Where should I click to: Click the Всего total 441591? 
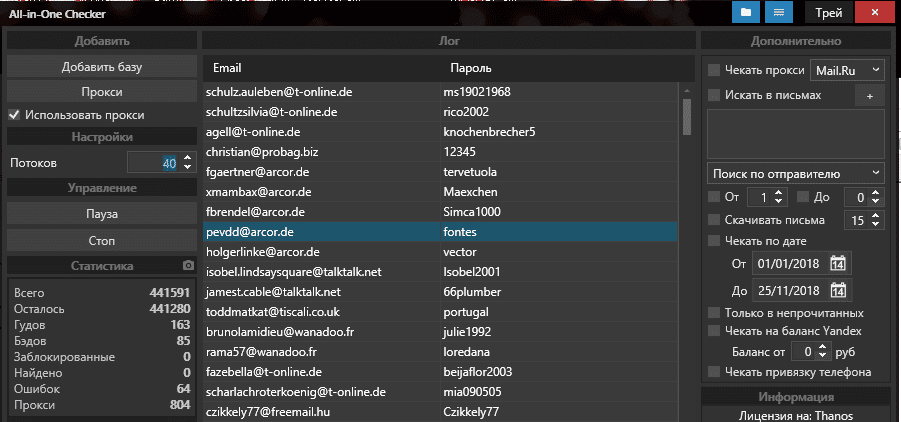click(x=170, y=293)
